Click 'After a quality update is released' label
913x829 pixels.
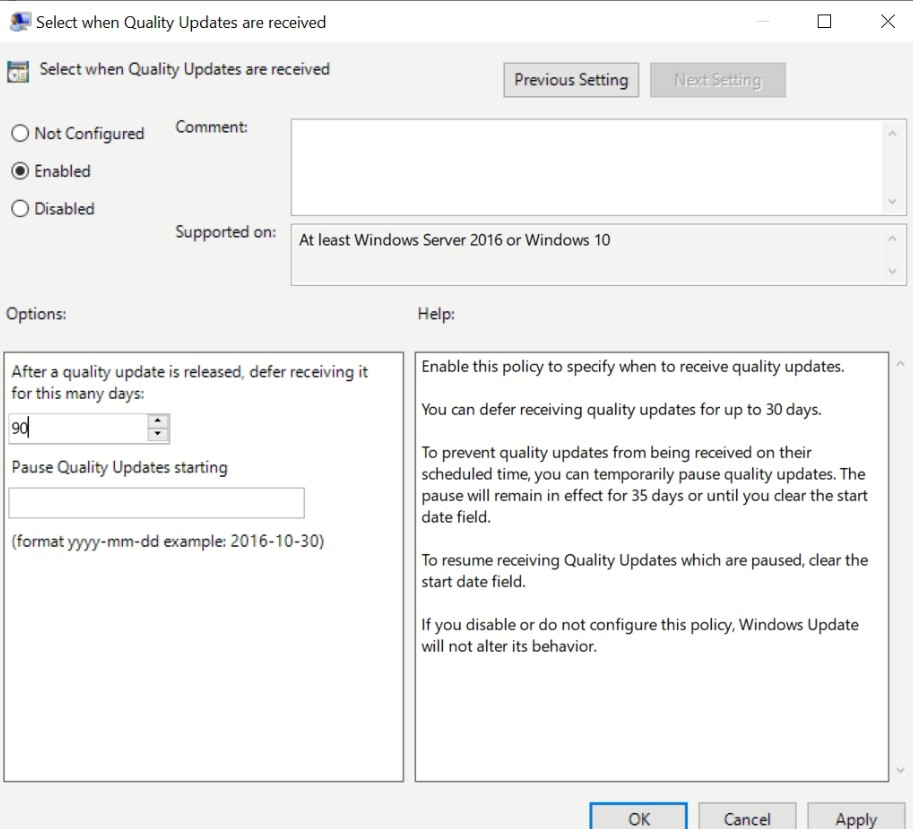point(189,382)
